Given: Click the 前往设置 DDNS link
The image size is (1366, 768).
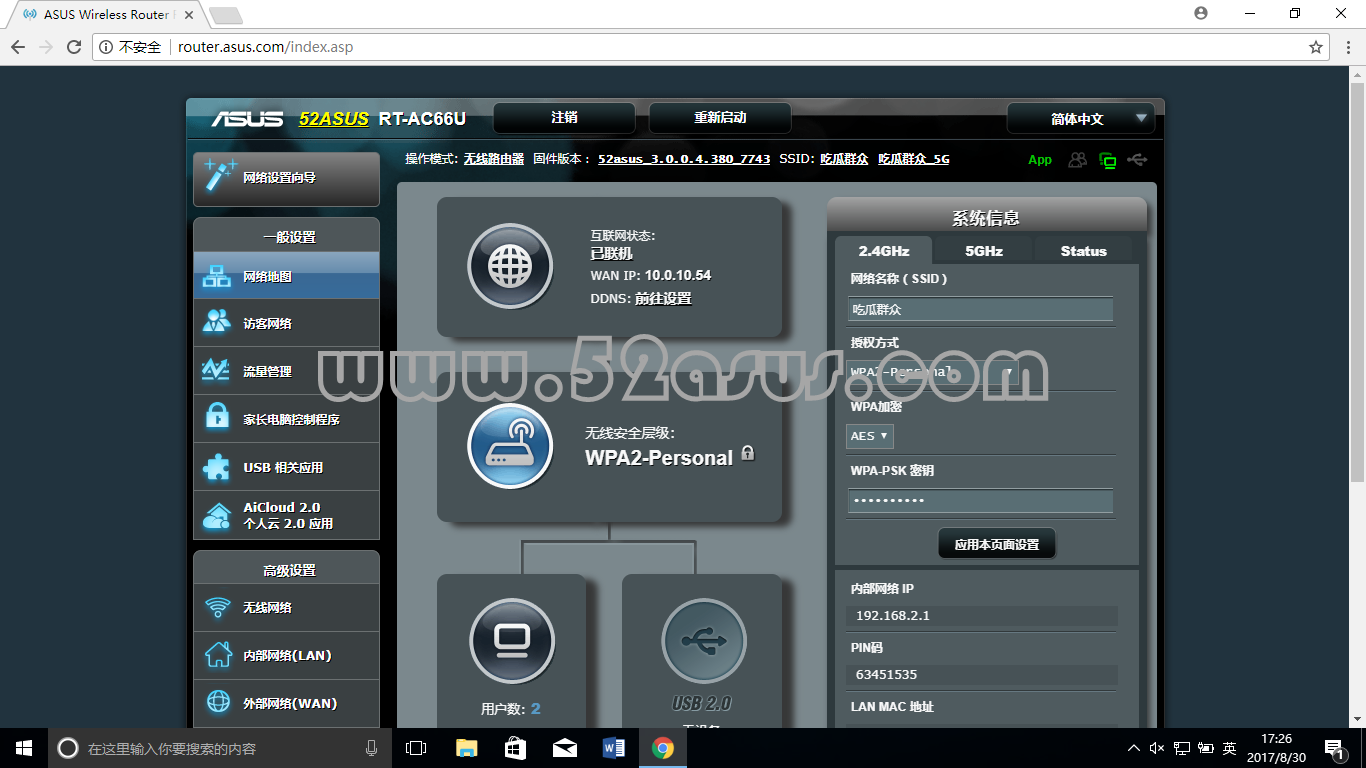Looking at the screenshot, I should click(x=663, y=298).
